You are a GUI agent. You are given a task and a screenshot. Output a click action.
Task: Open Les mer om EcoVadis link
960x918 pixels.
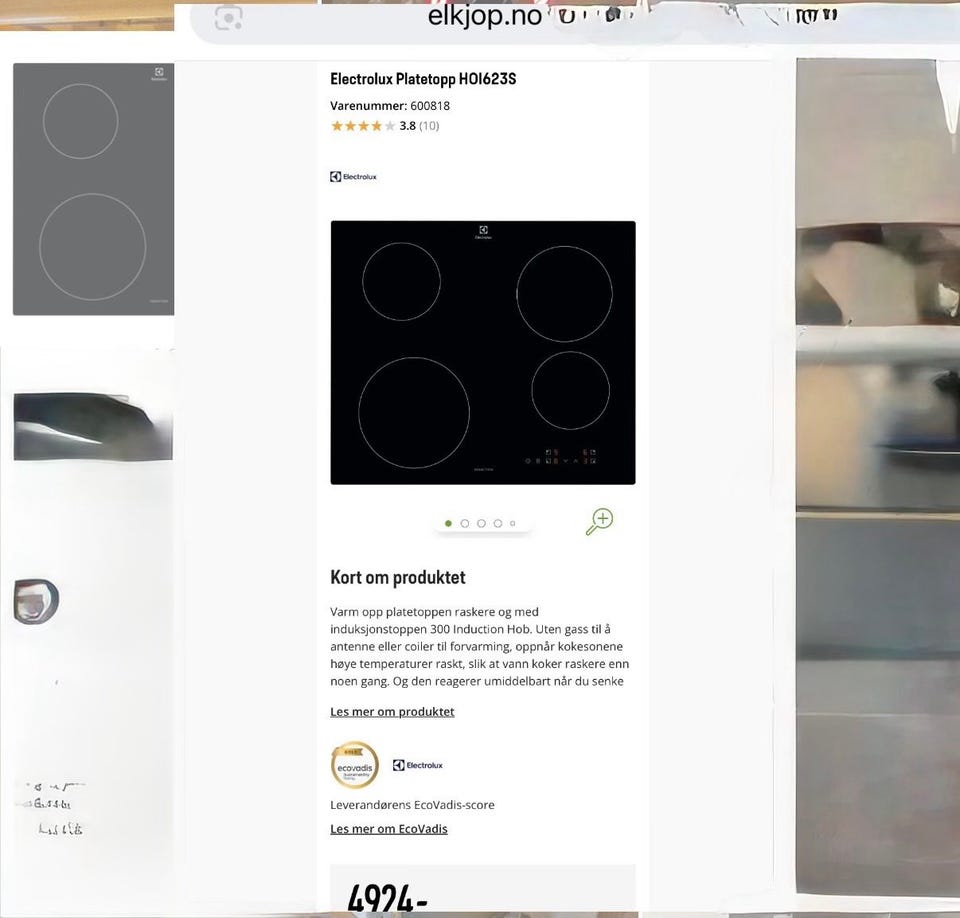pyautogui.click(x=389, y=829)
